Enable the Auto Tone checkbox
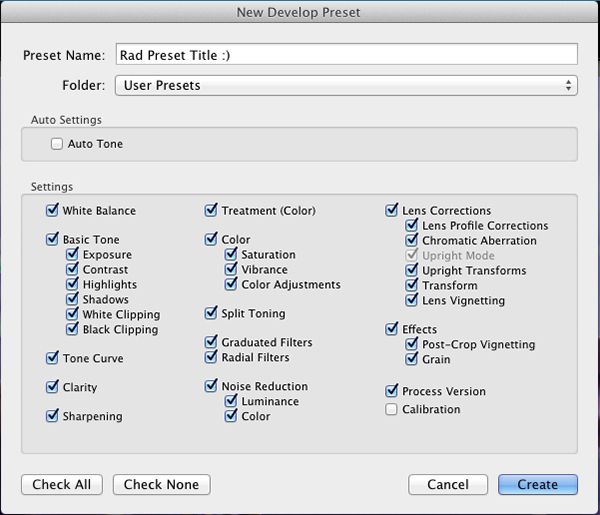Screen dimensions: 600x515 click(x=57, y=144)
